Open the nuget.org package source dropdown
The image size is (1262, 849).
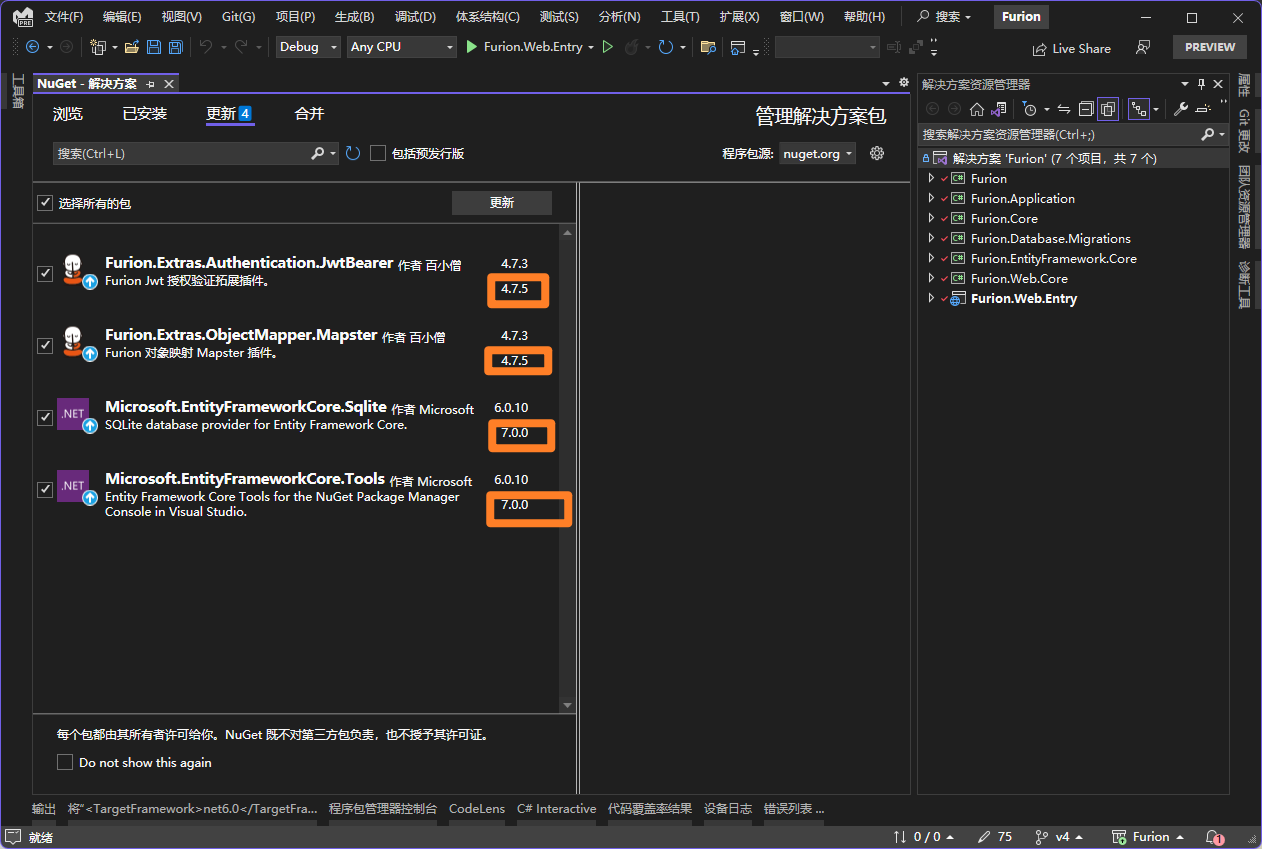point(817,153)
